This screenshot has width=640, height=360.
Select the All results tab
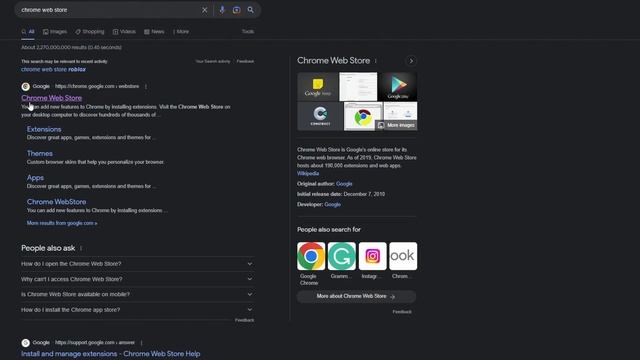[x=28, y=31]
